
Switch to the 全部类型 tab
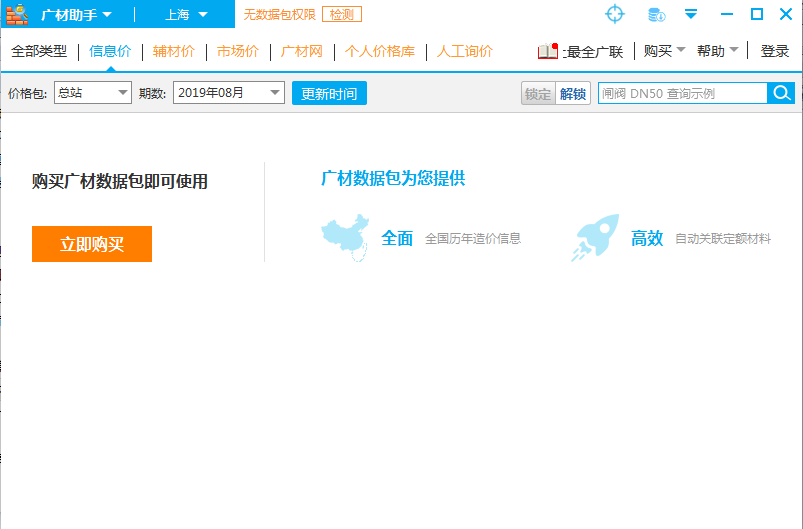pos(39,51)
